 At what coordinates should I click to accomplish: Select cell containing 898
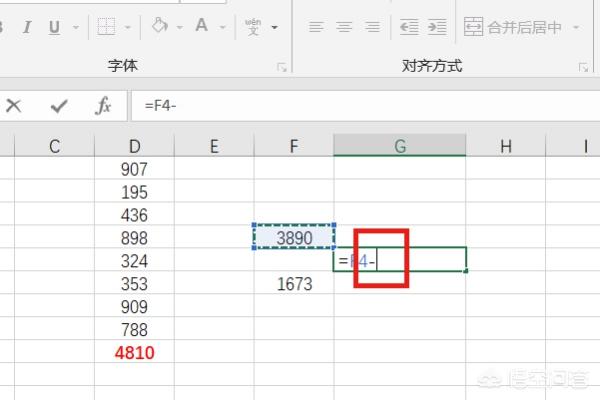(x=134, y=238)
